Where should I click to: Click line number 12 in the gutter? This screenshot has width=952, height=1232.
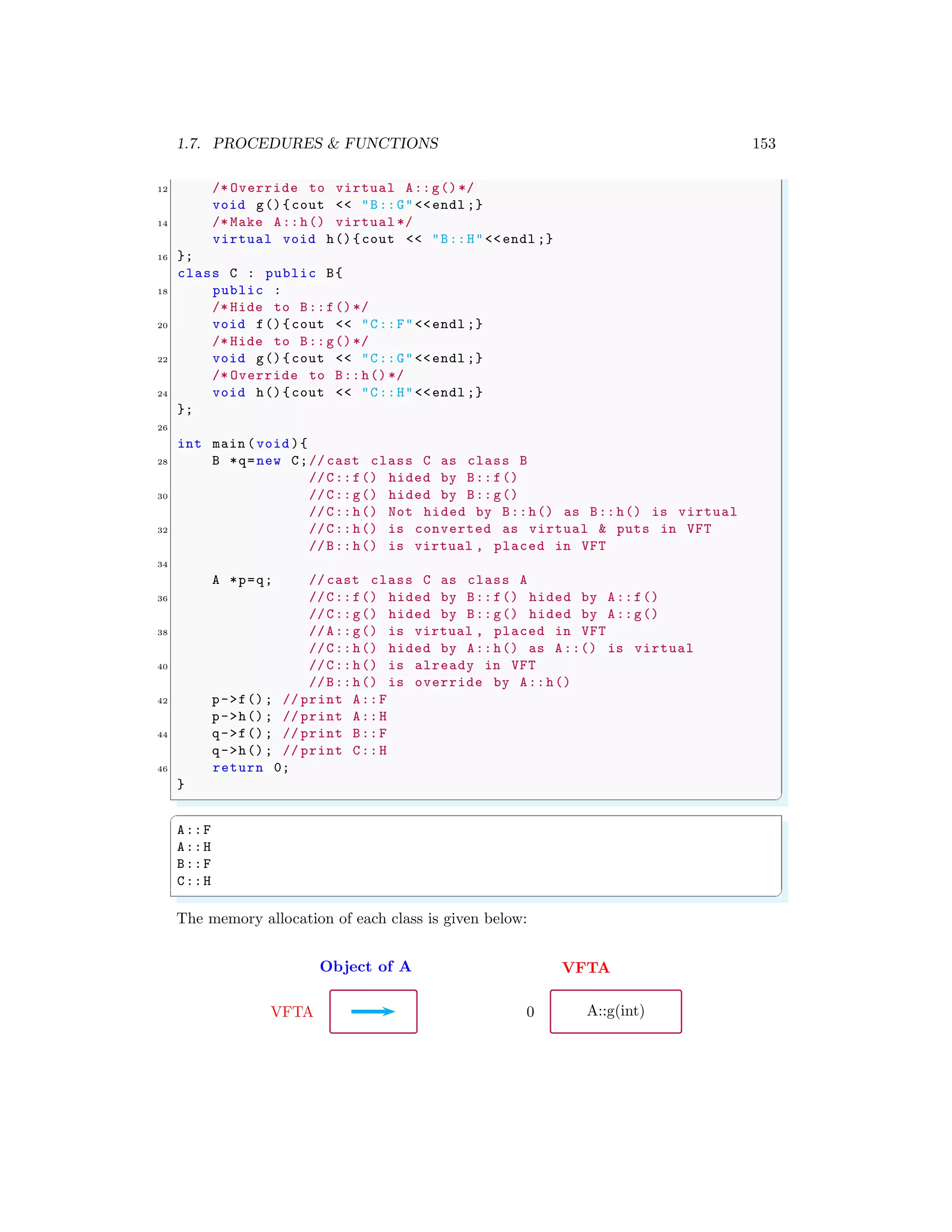click(162, 190)
